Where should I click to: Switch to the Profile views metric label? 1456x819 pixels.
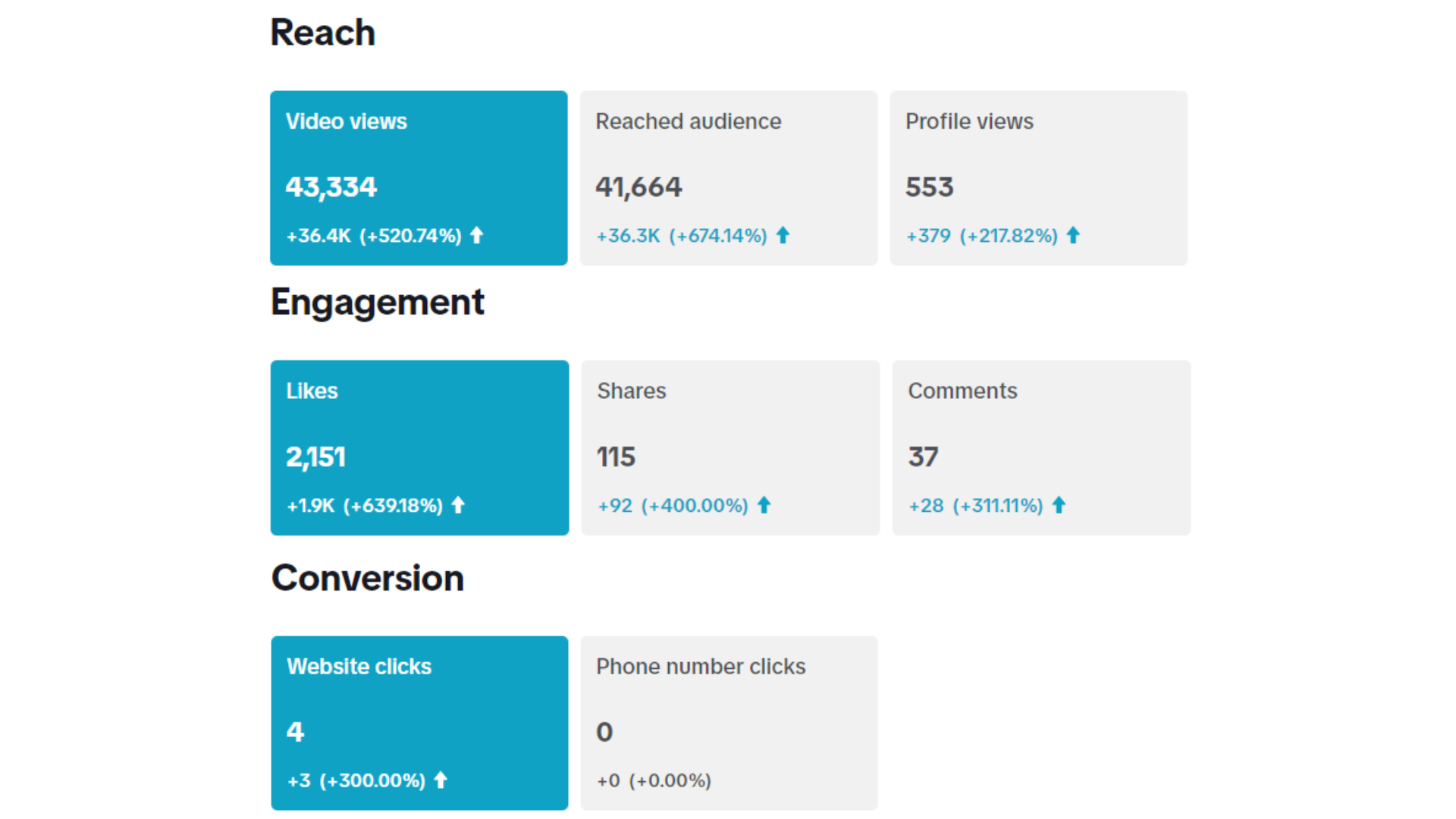click(x=969, y=121)
